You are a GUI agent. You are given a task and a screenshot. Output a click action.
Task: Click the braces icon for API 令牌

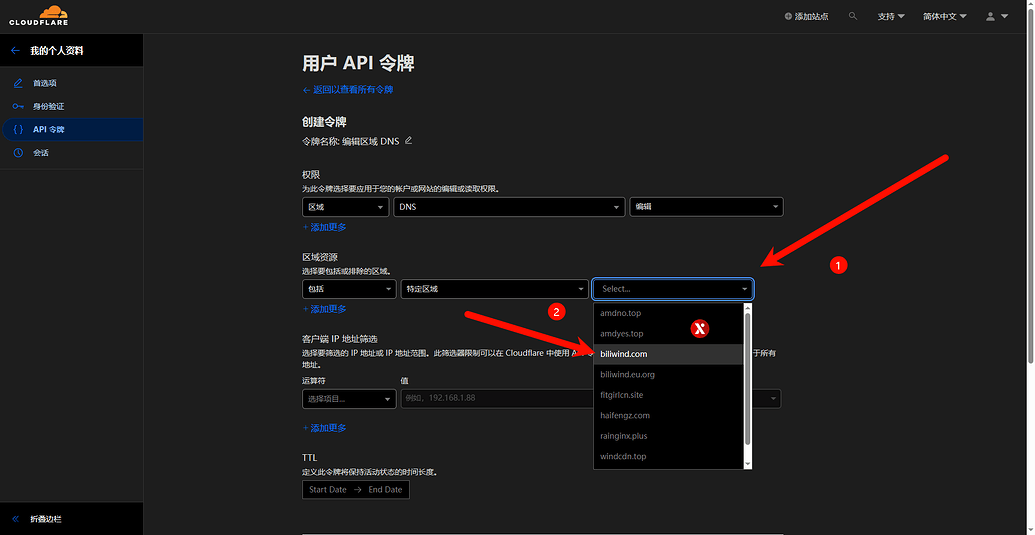click(18, 129)
